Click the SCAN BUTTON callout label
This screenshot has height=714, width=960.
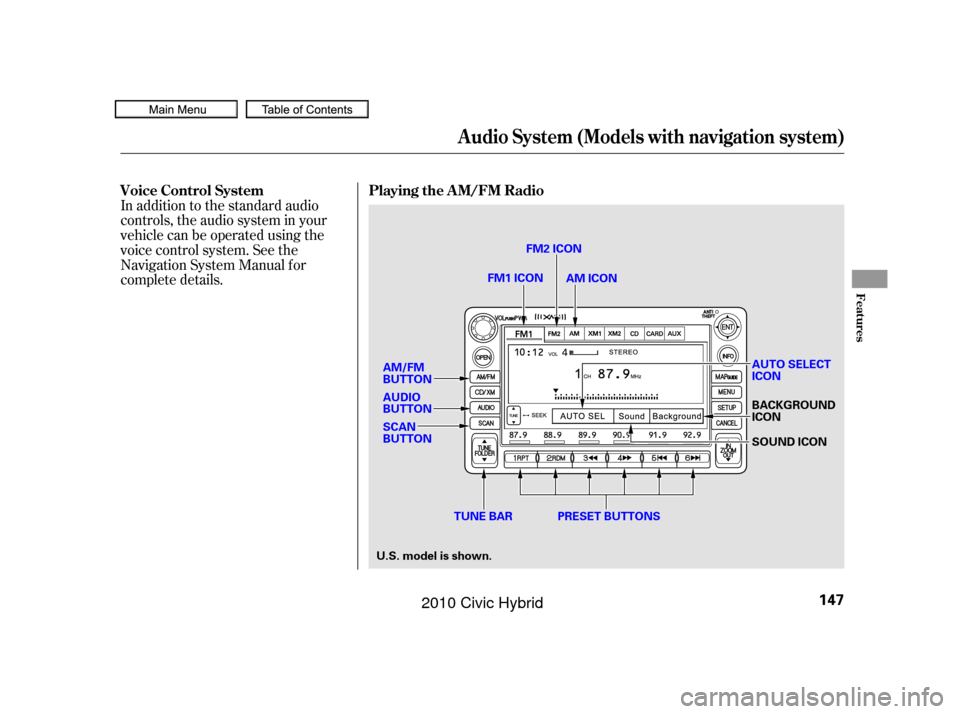[x=407, y=432]
